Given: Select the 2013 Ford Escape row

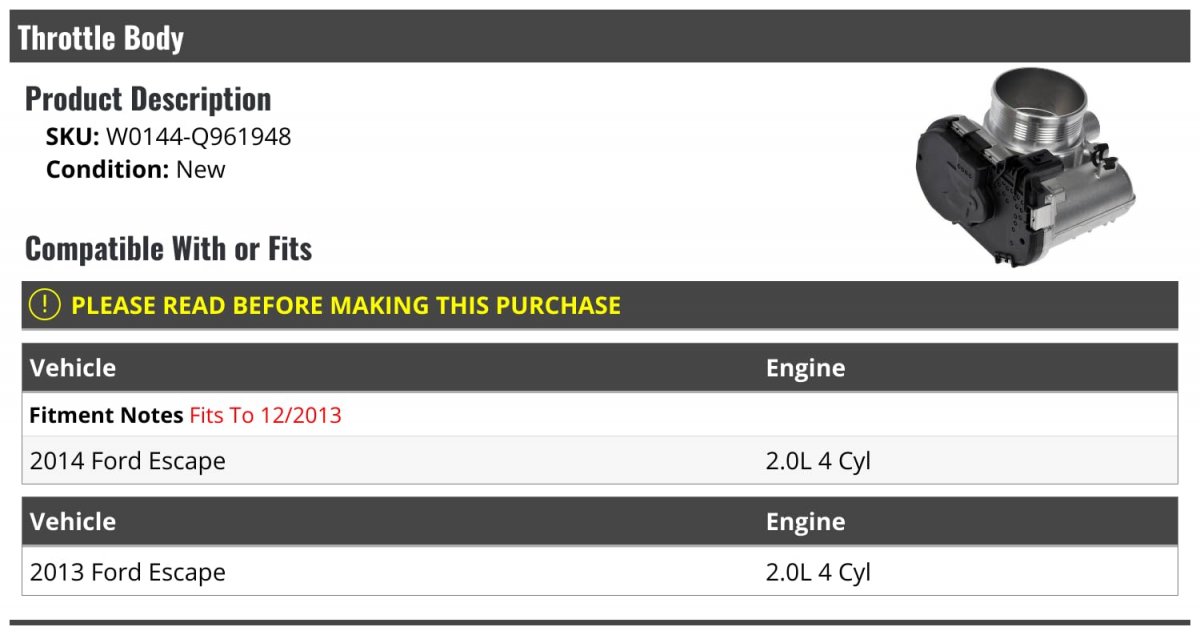Looking at the screenshot, I should tap(600, 572).
